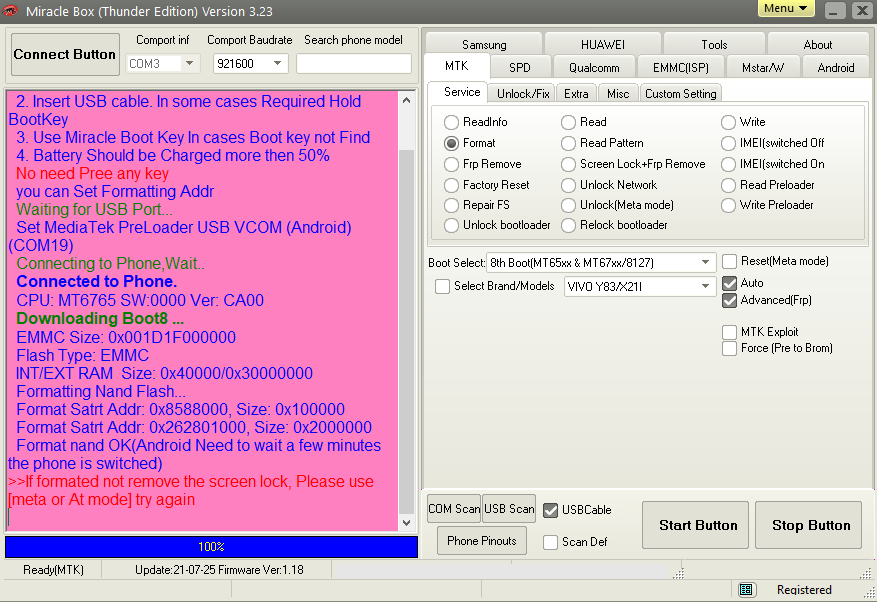
Task: Click the blue 100% progress bar
Action: tap(211, 547)
